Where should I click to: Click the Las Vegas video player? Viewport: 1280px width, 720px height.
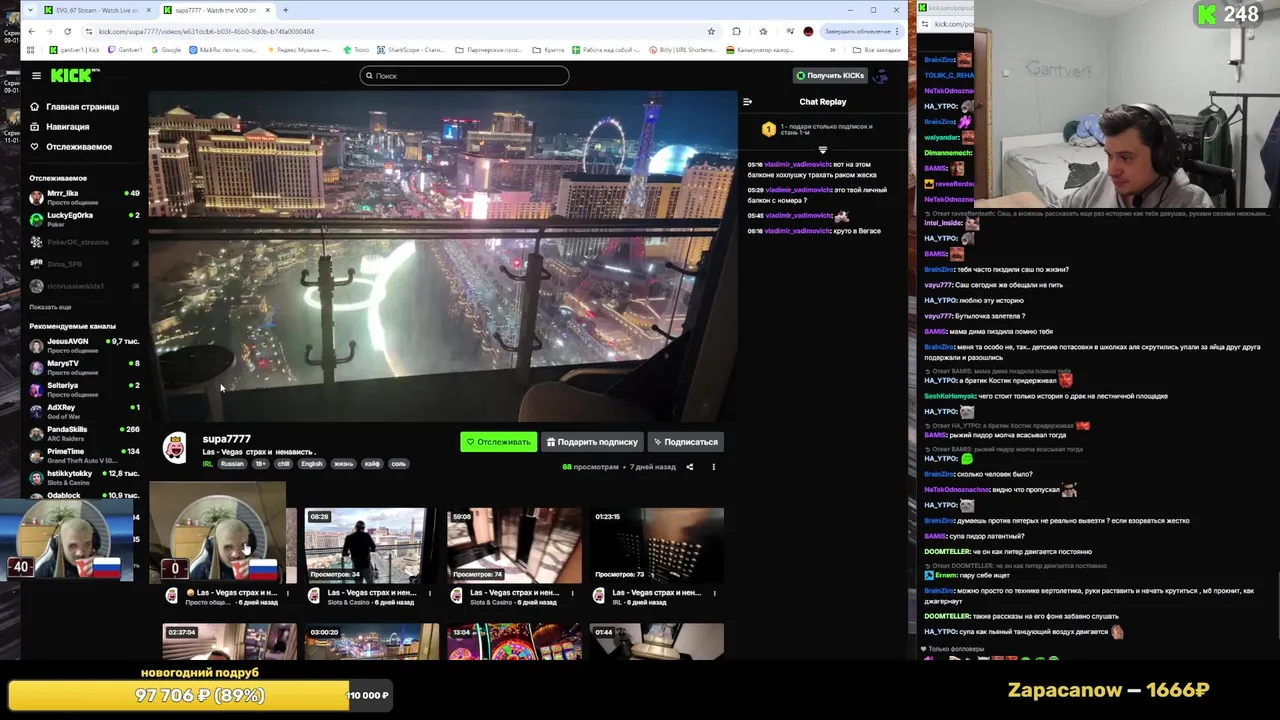pos(443,257)
